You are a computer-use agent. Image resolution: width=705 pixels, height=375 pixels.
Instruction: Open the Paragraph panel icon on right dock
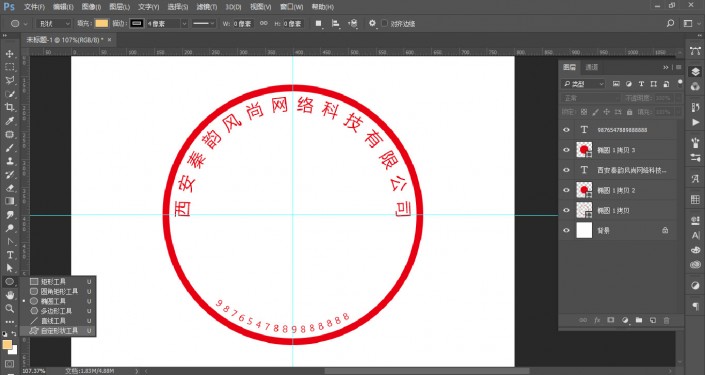[x=696, y=307]
